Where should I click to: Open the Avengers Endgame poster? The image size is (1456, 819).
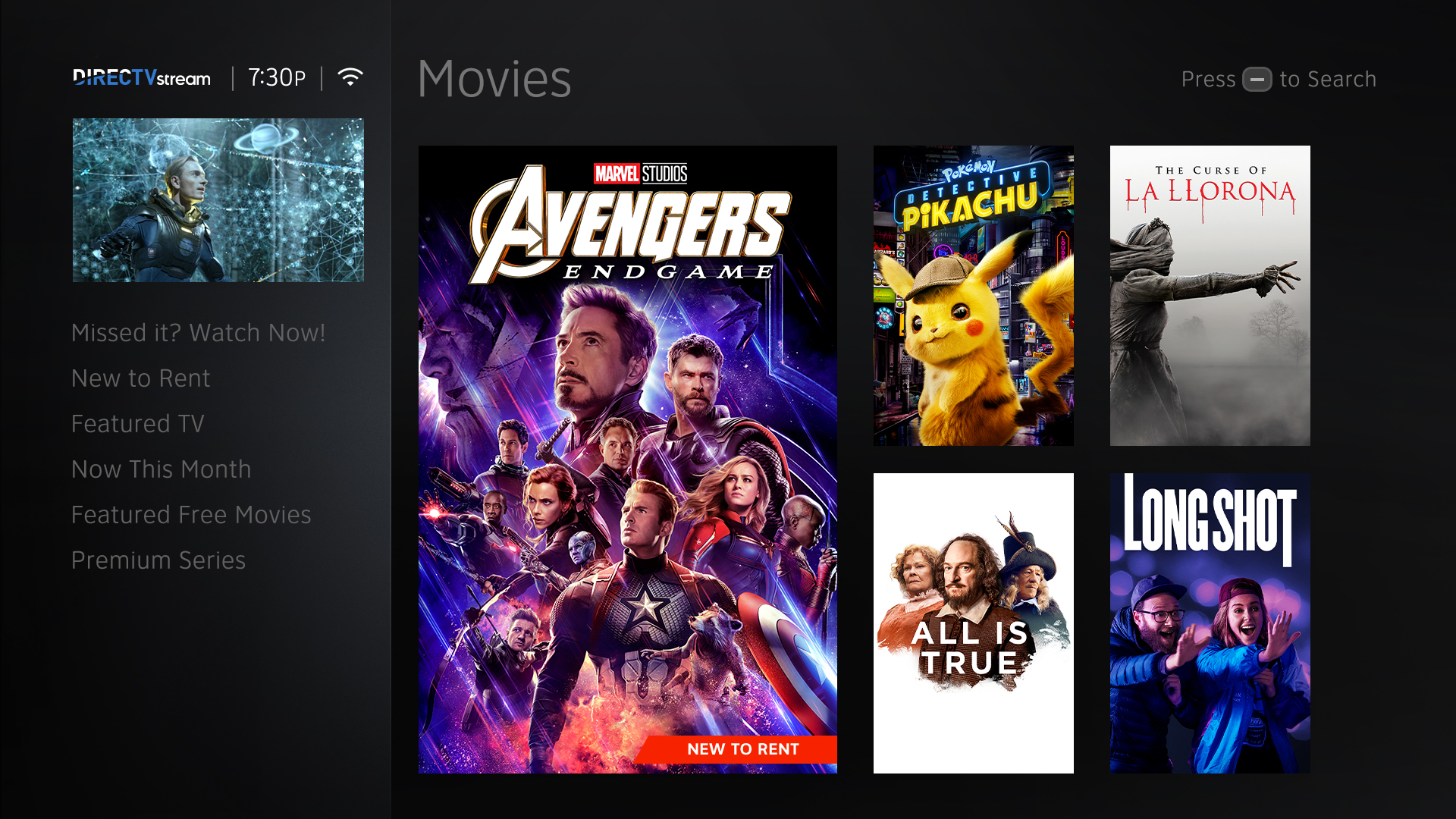click(628, 460)
